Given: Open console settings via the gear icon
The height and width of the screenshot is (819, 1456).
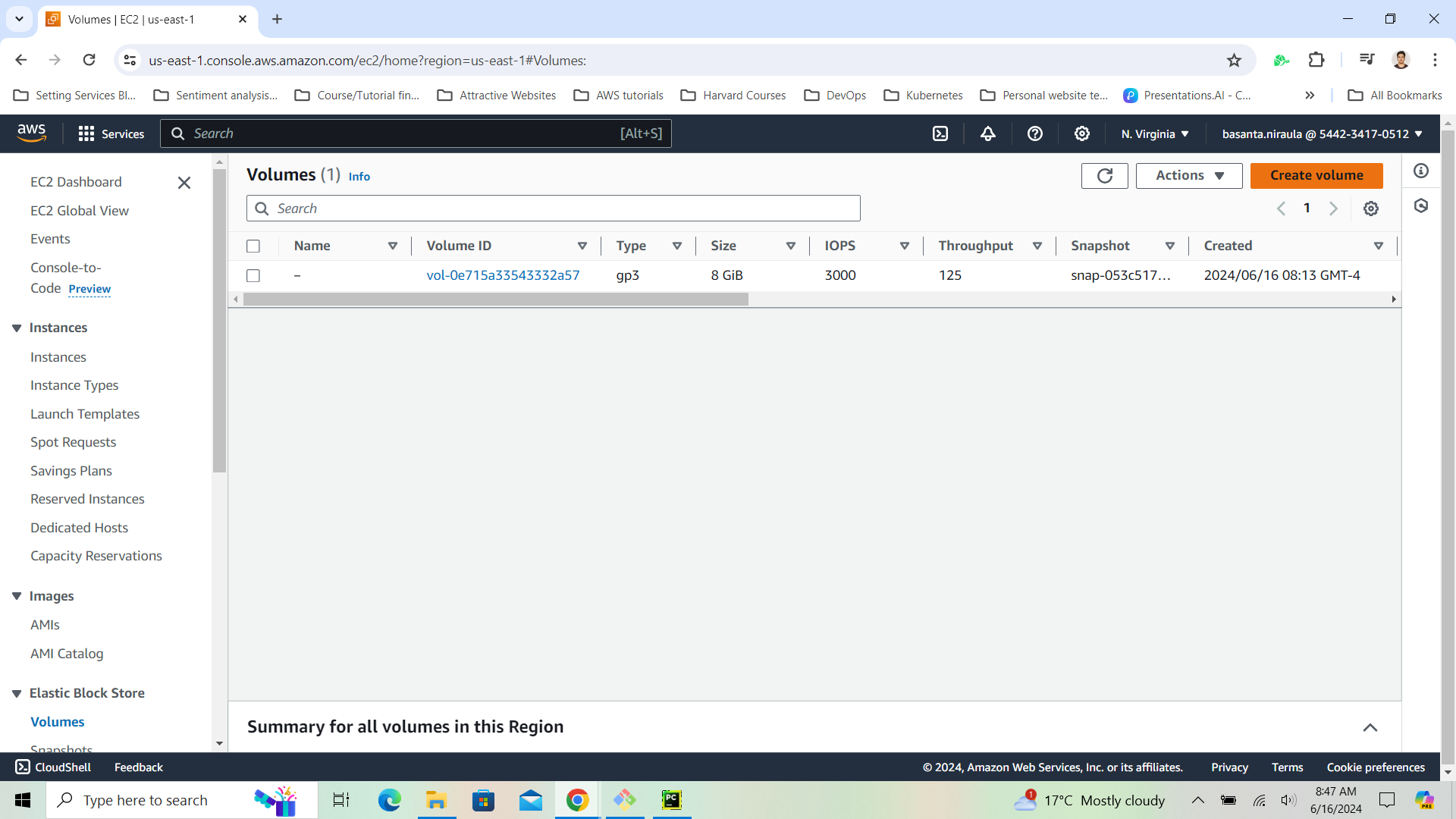Looking at the screenshot, I should point(1082,133).
